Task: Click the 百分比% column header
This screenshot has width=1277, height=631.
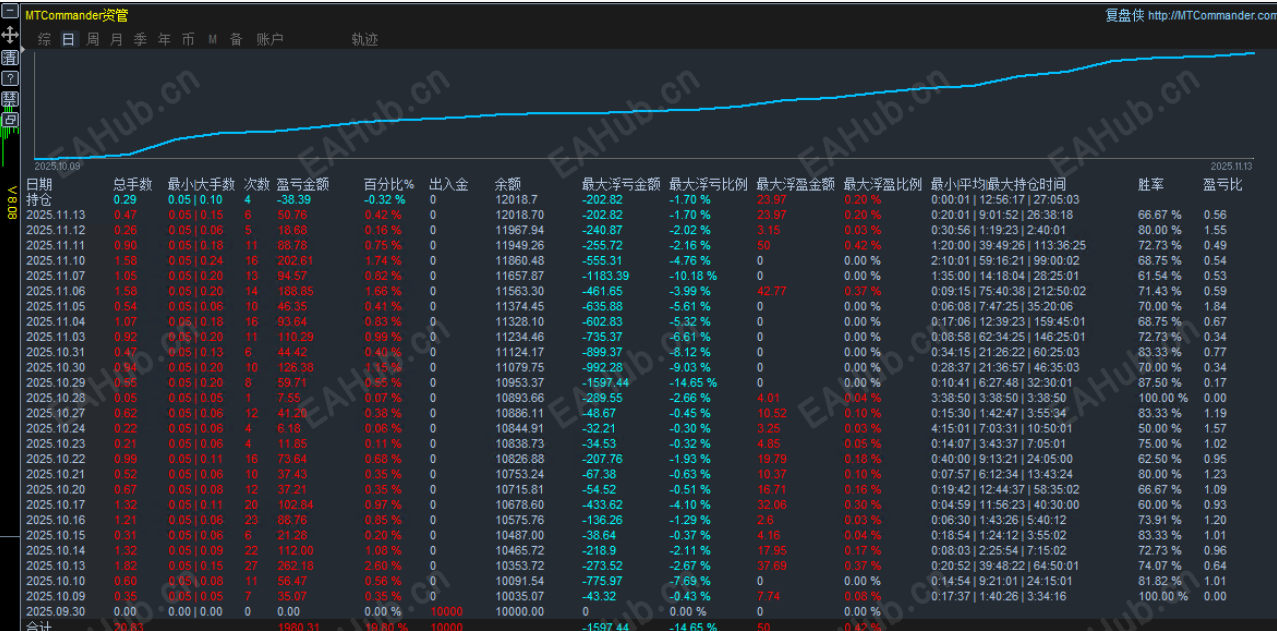Action: point(389,184)
